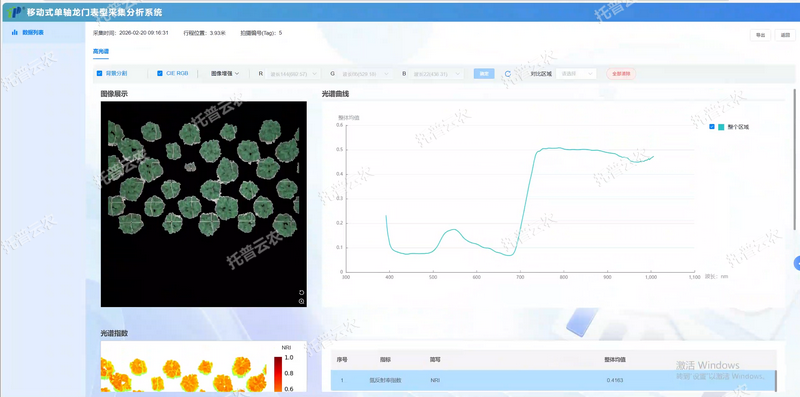Toggle the 整个区域 legend checkbox
Screen dimensions: 800x397
pos(712,127)
